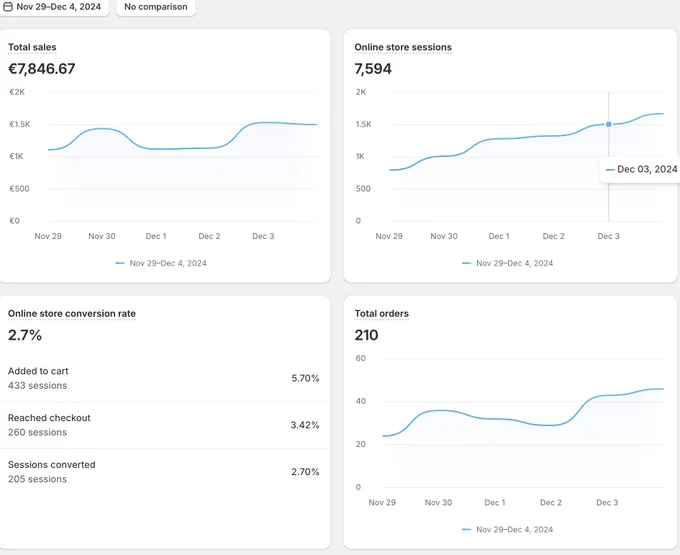Open the No comparison dropdown
The image size is (680, 555).
pyautogui.click(x=156, y=7)
